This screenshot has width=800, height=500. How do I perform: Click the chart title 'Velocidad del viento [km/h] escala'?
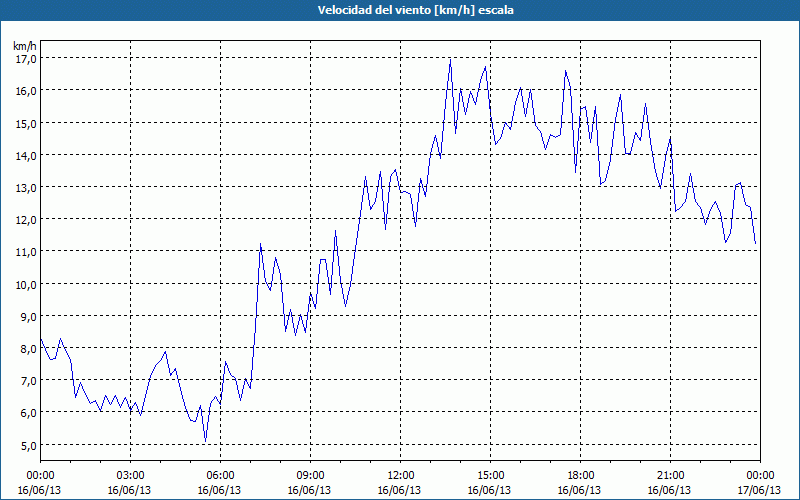[415, 10]
